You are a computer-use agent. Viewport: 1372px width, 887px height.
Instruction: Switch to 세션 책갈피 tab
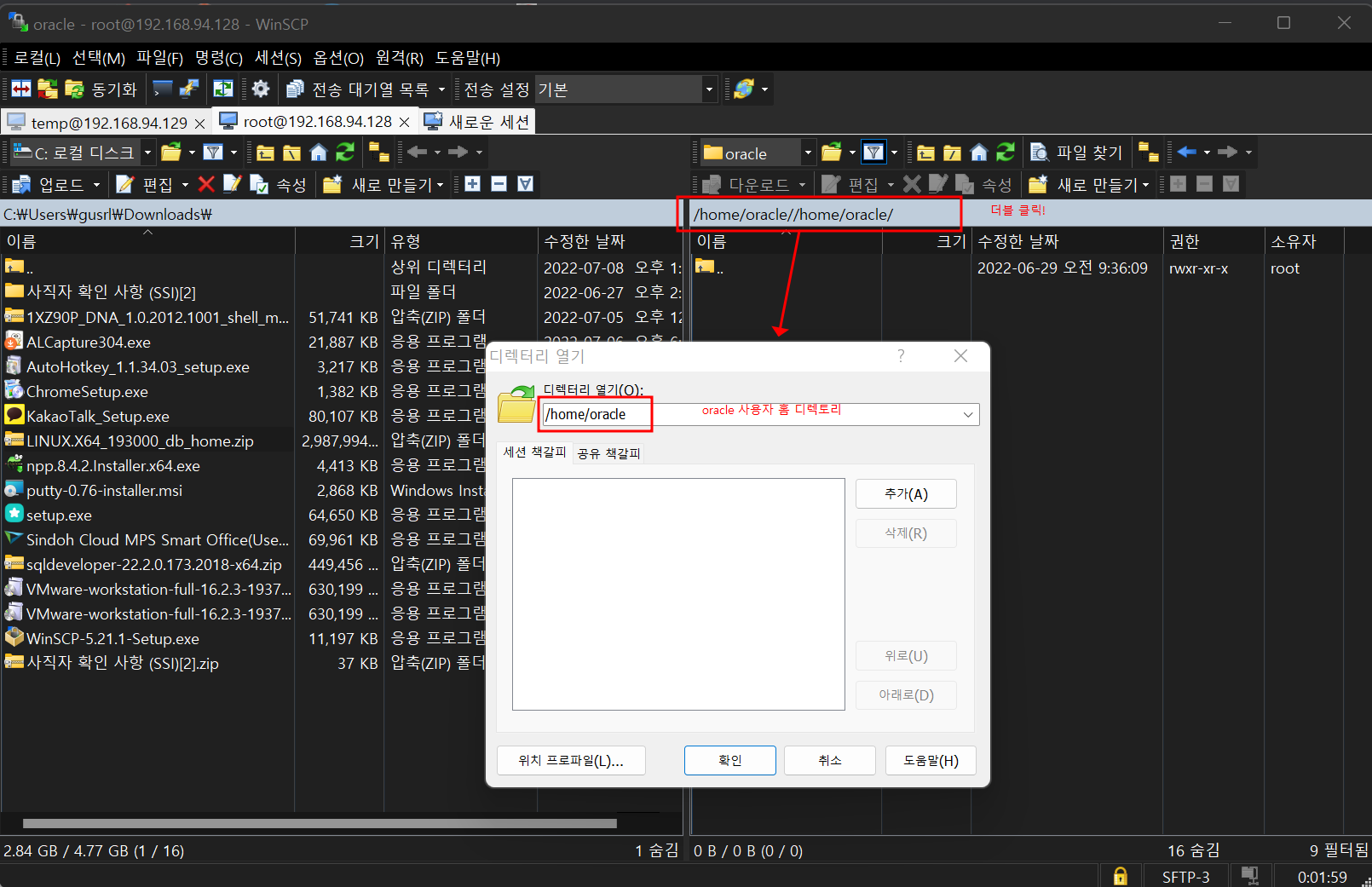point(534,452)
